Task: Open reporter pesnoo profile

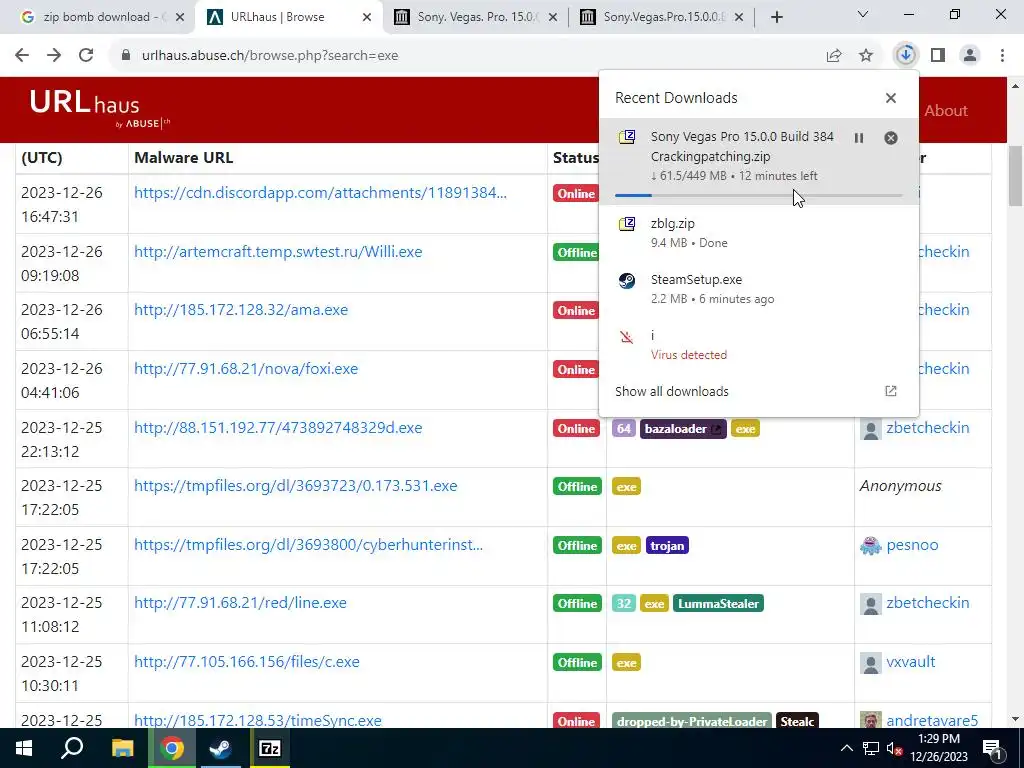Action: (x=912, y=545)
